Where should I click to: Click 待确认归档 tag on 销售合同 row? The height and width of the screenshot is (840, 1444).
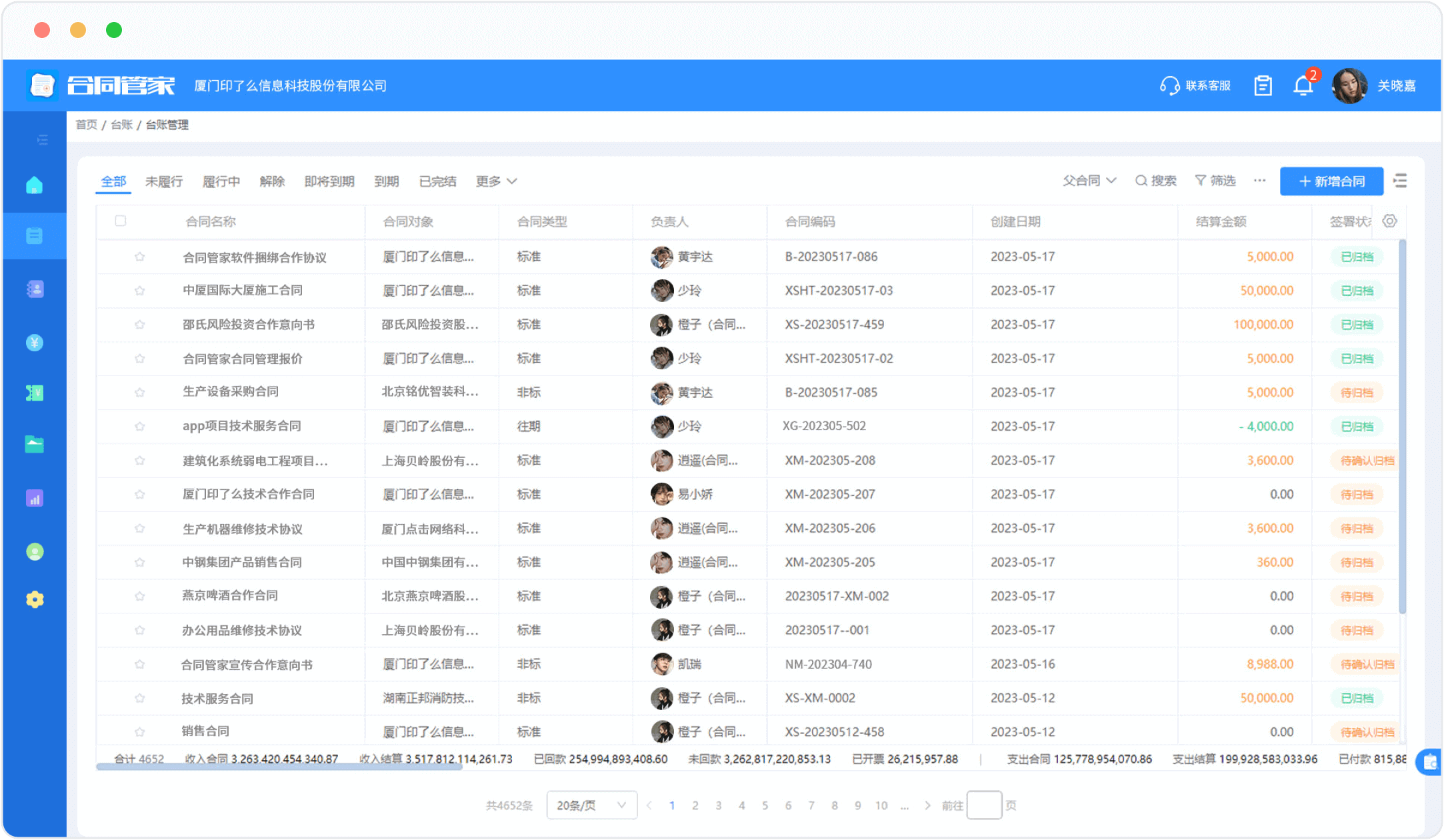click(x=1367, y=732)
